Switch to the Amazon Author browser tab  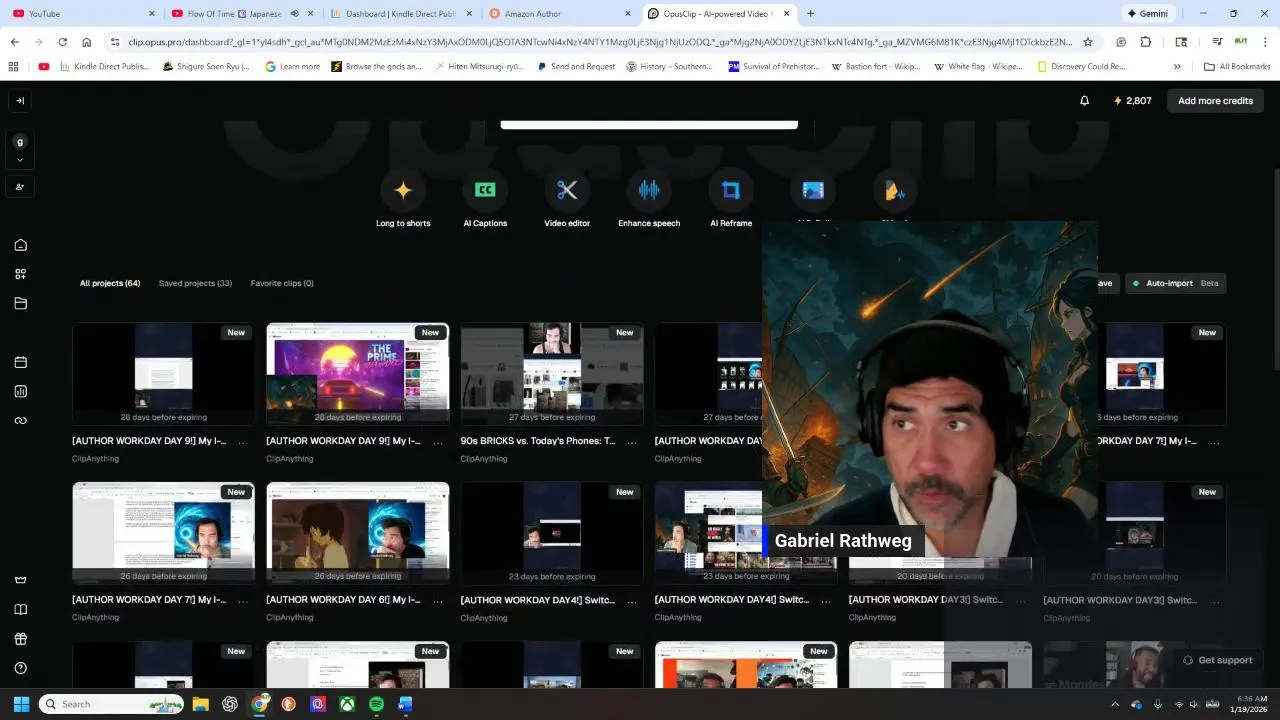pyautogui.click(x=560, y=14)
